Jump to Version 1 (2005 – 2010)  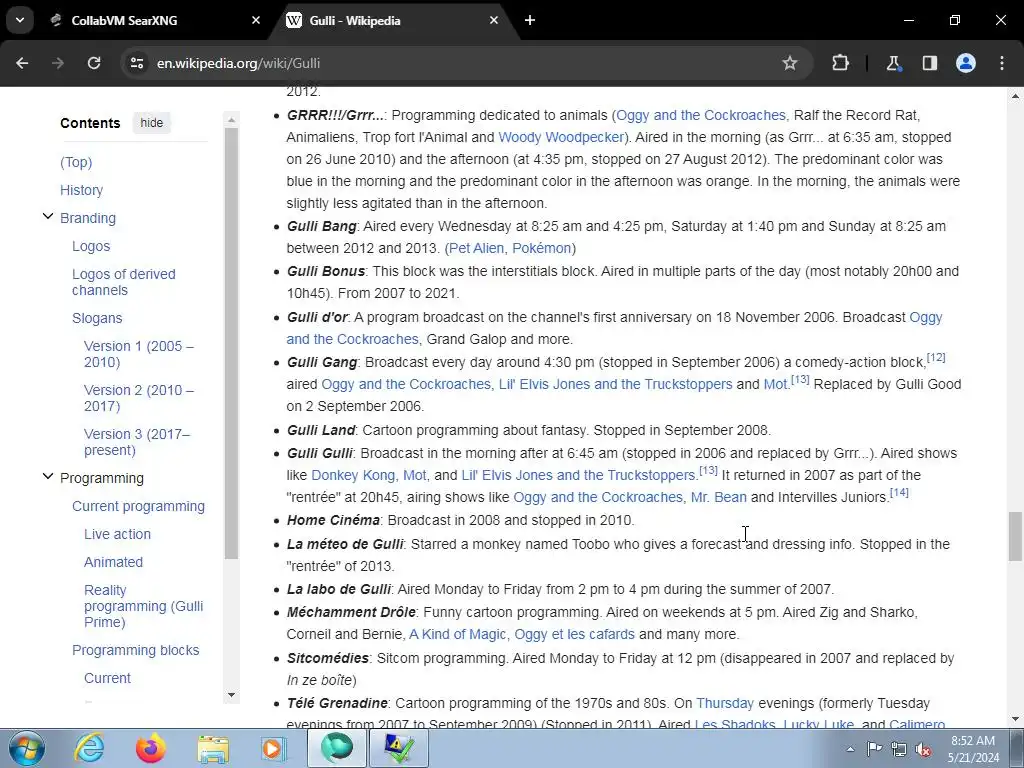point(138,354)
